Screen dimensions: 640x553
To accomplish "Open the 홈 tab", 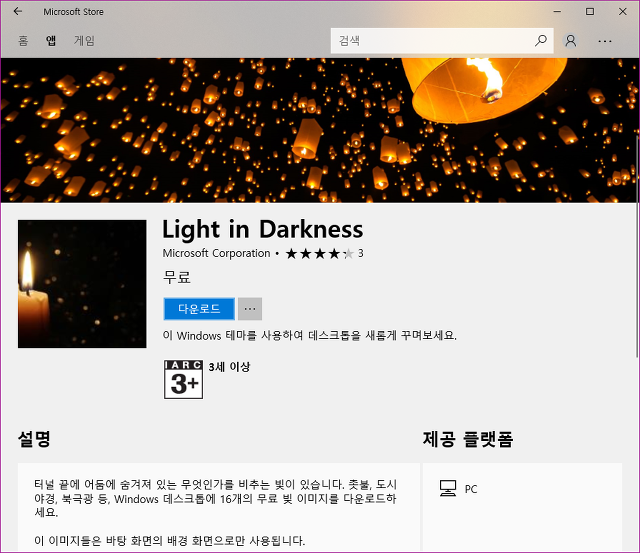I will (23, 40).
